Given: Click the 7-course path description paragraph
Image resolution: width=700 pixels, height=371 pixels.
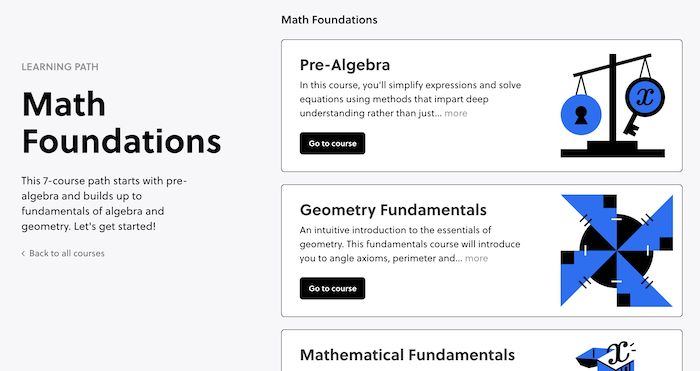Looking at the screenshot, I should click(104, 204).
